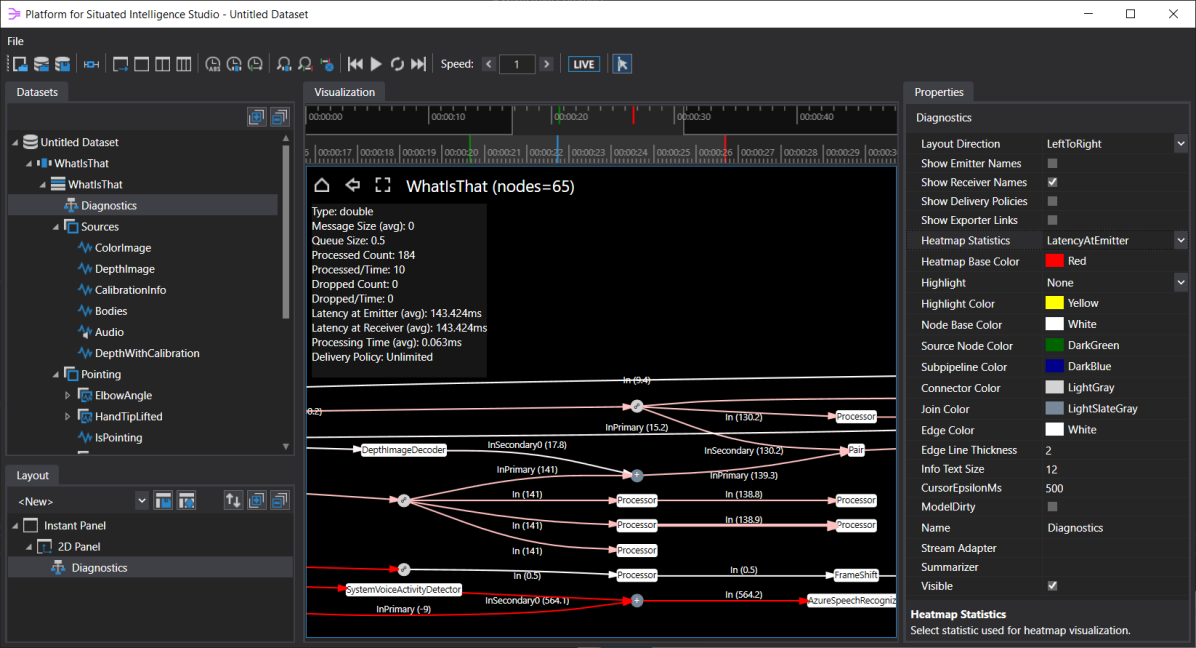Switch to the Visualization tab
The height and width of the screenshot is (648, 1196).
pos(344,92)
